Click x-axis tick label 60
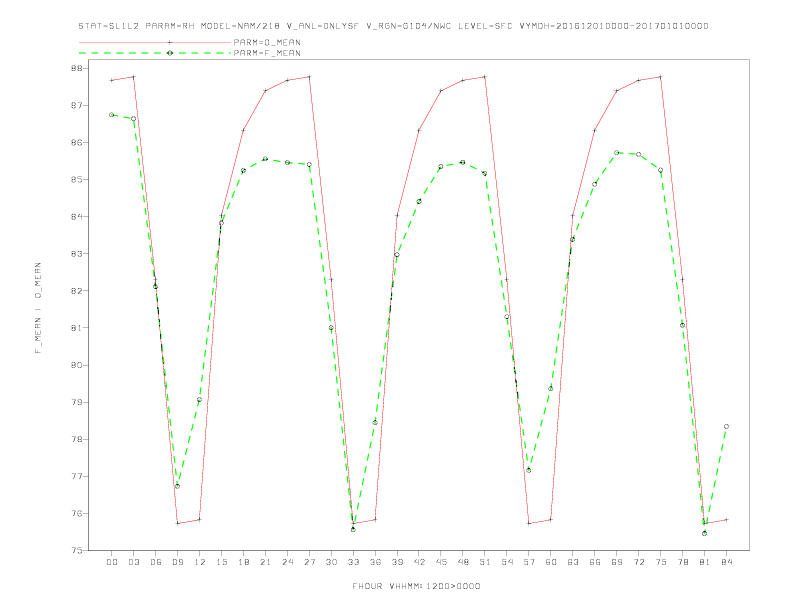This screenshot has width=792, height=612. [x=551, y=562]
